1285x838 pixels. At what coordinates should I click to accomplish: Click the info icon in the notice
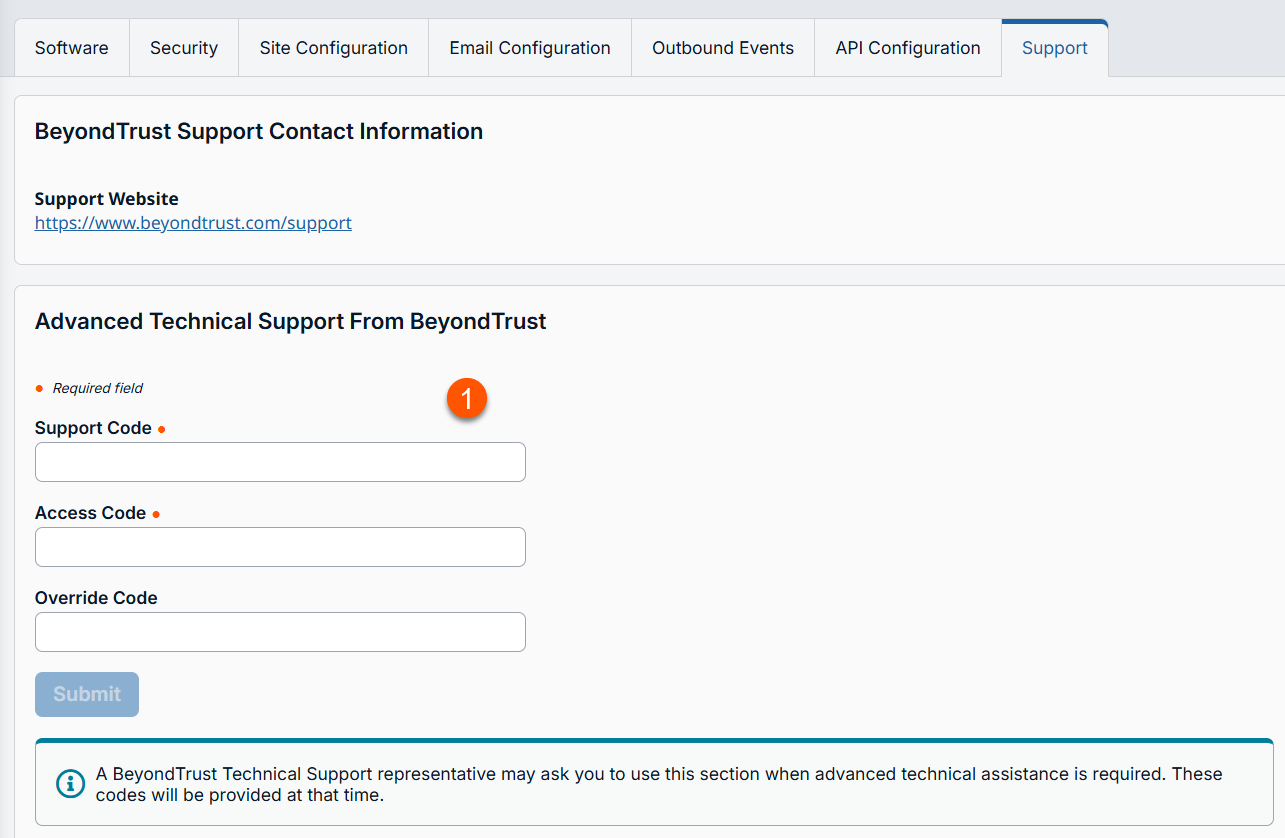[x=70, y=783]
